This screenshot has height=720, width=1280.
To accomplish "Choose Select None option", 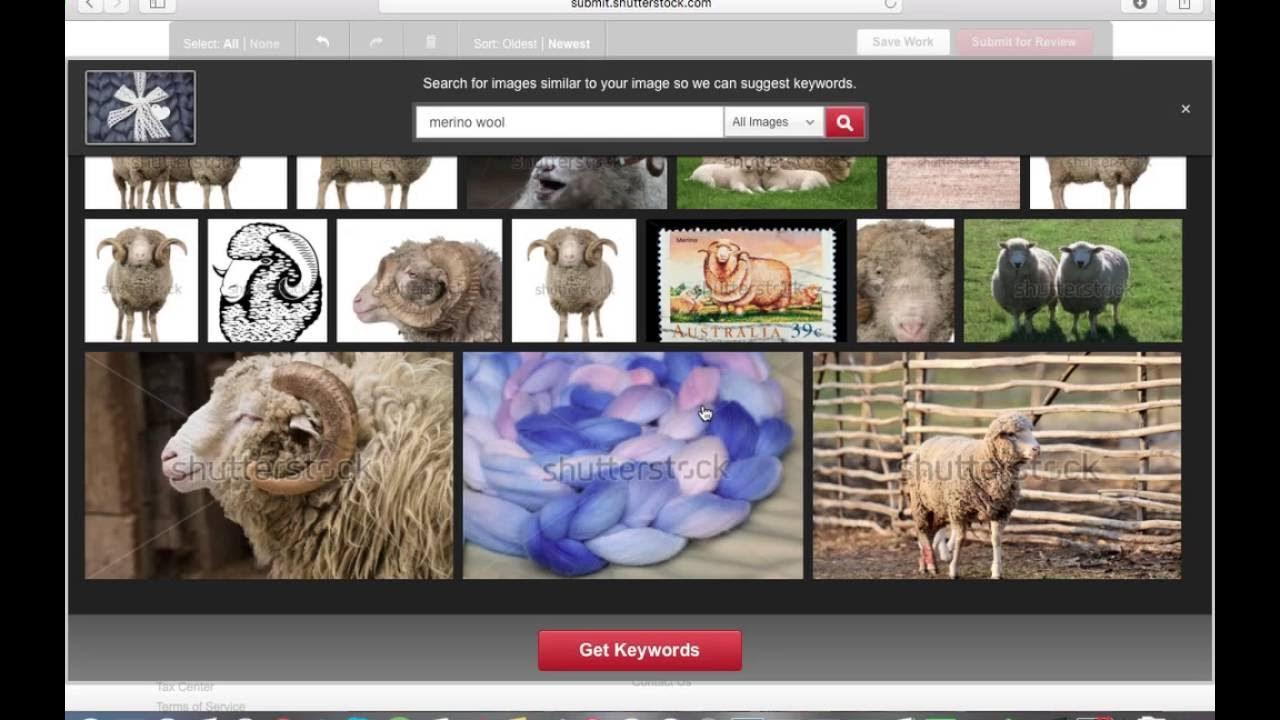I will 264,44.
